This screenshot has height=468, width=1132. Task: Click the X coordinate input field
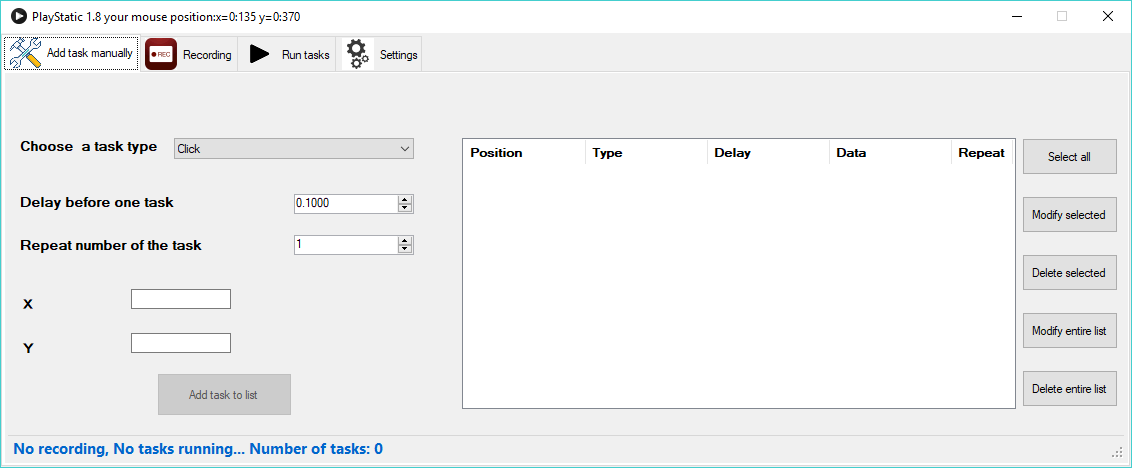click(180, 299)
